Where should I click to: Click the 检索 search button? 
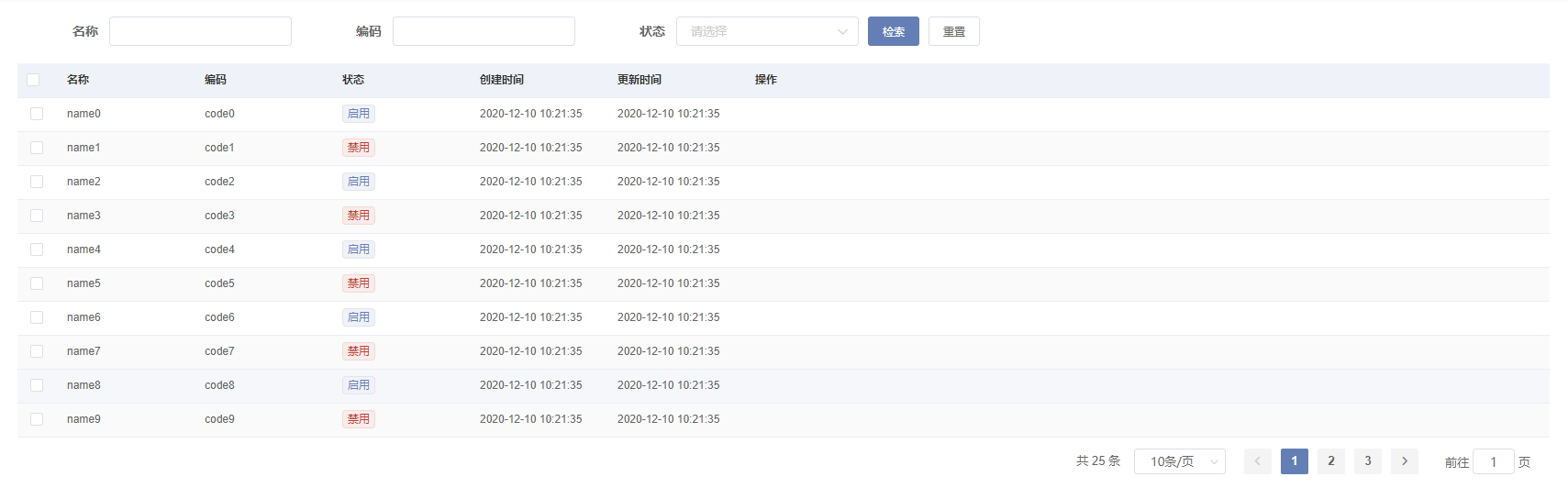[x=893, y=31]
